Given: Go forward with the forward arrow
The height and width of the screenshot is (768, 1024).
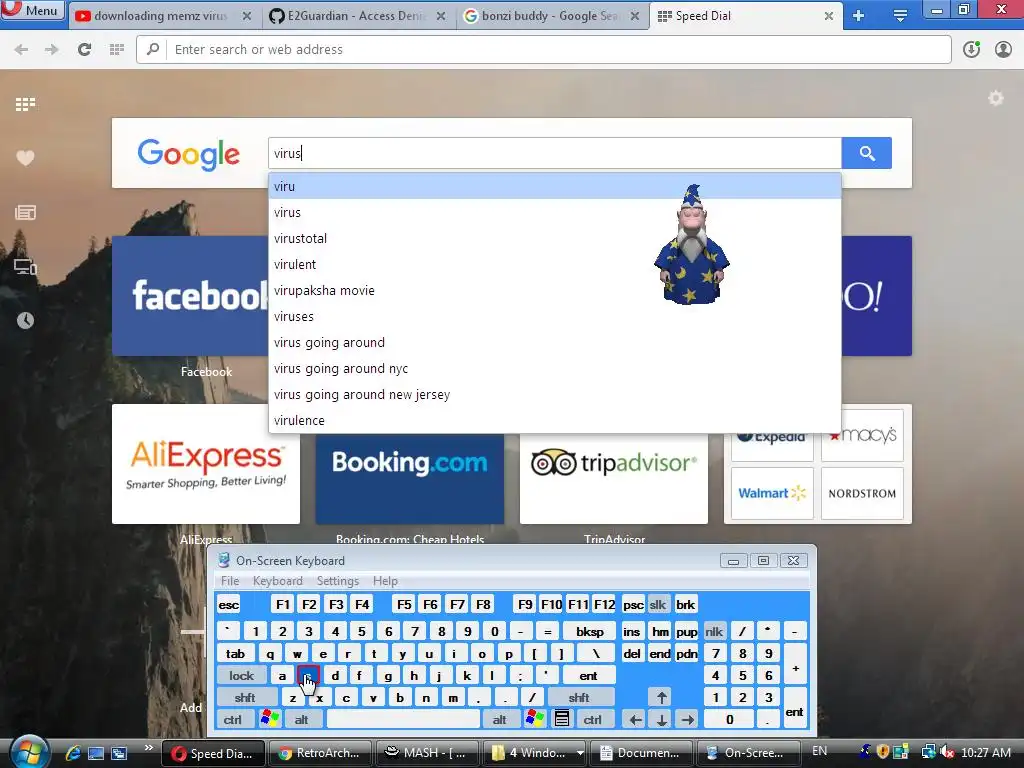Looking at the screenshot, I should [52, 50].
